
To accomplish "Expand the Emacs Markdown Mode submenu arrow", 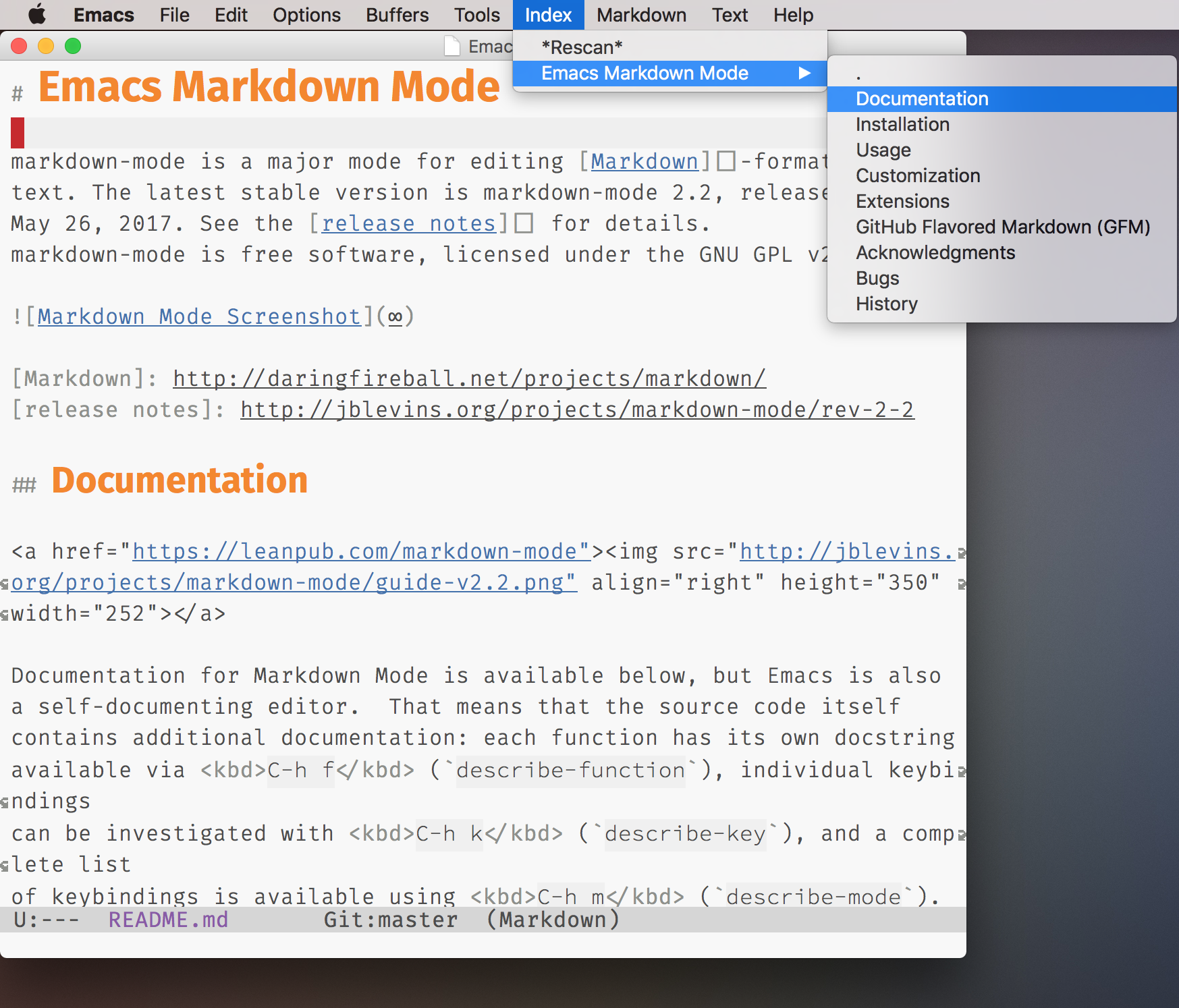I will tap(804, 73).
